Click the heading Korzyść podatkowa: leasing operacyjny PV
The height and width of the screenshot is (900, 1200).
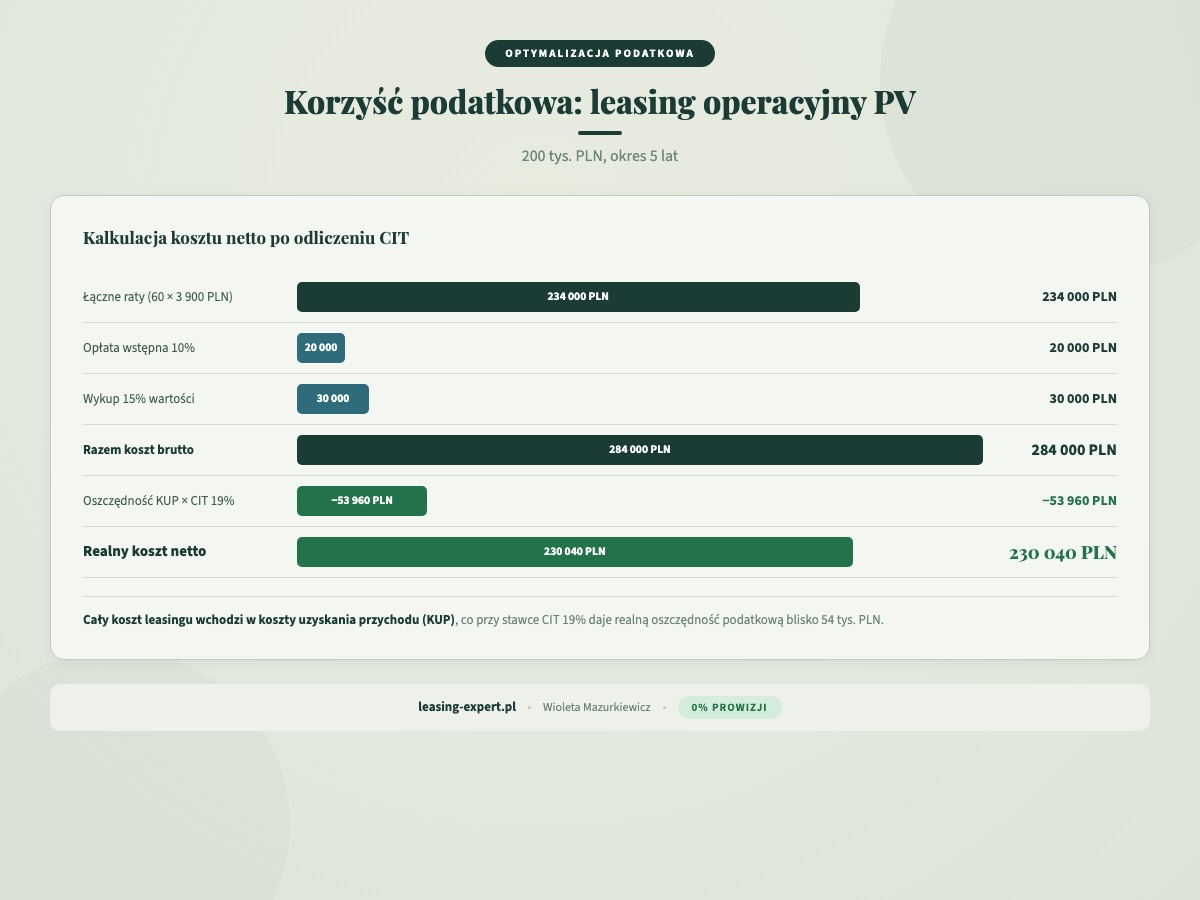click(599, 100)
